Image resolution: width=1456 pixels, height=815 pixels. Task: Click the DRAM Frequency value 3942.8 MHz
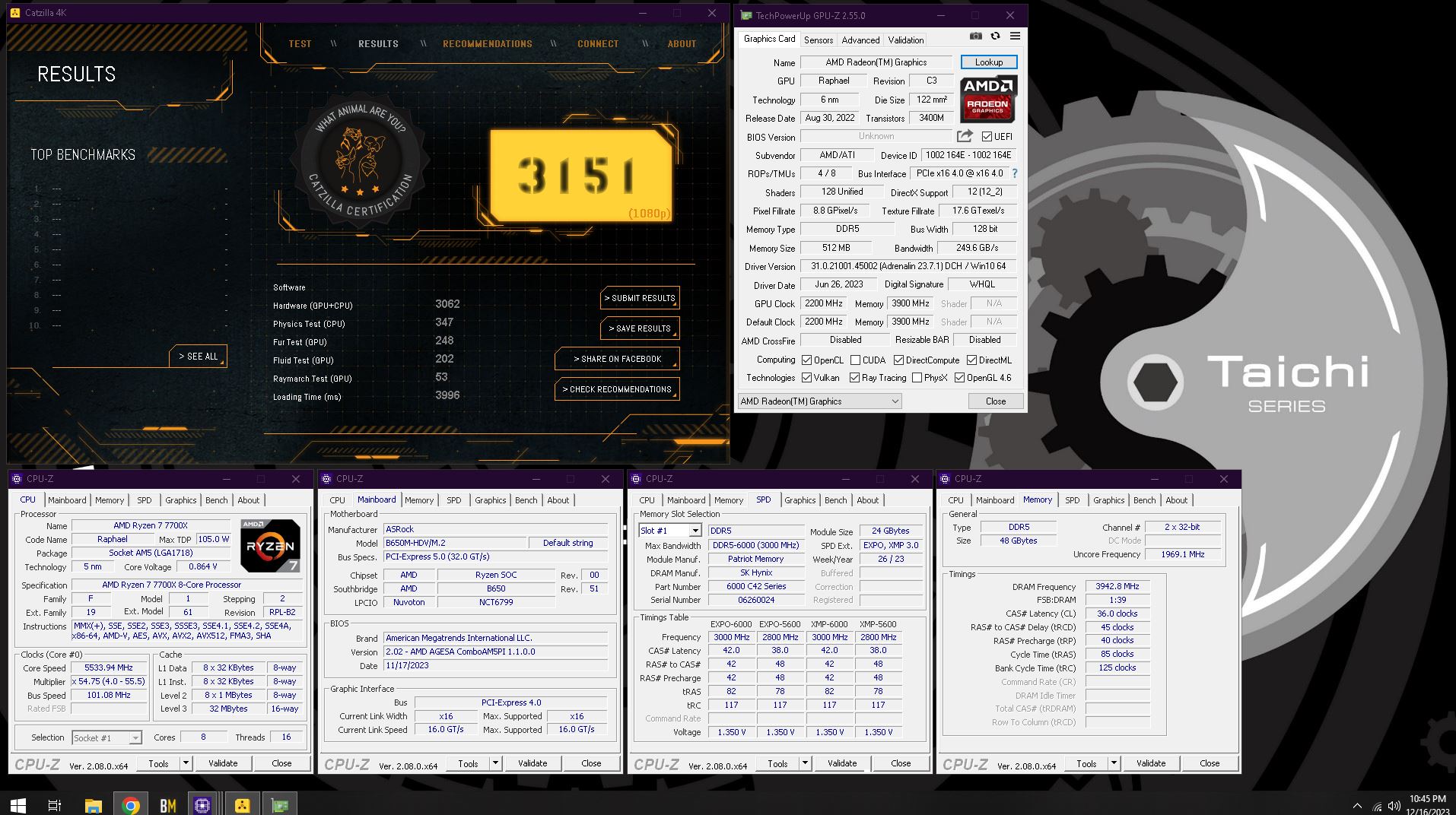point(1117,587)
